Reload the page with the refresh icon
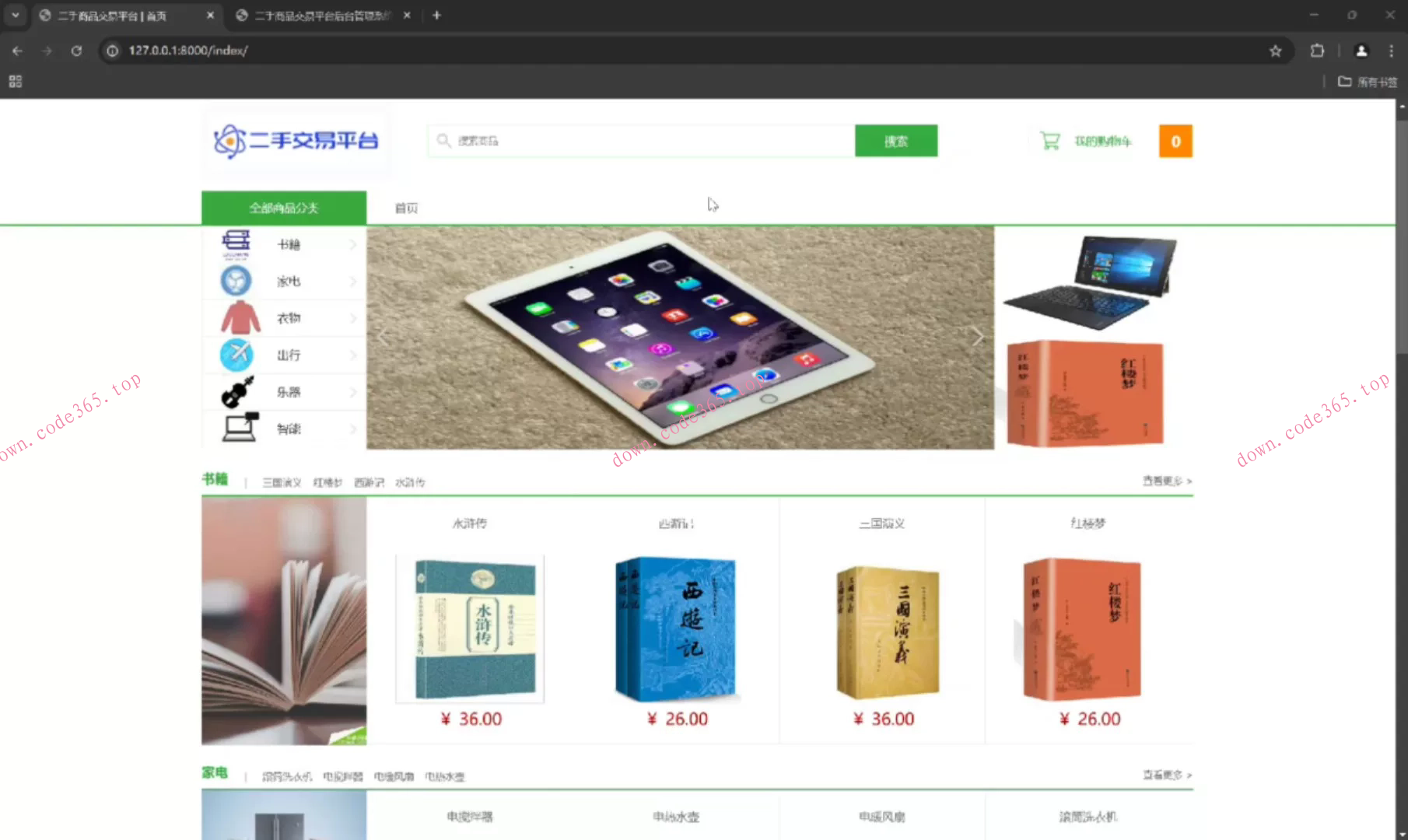The width and height of the screenshot is (1408, 840). coord(76,51)
